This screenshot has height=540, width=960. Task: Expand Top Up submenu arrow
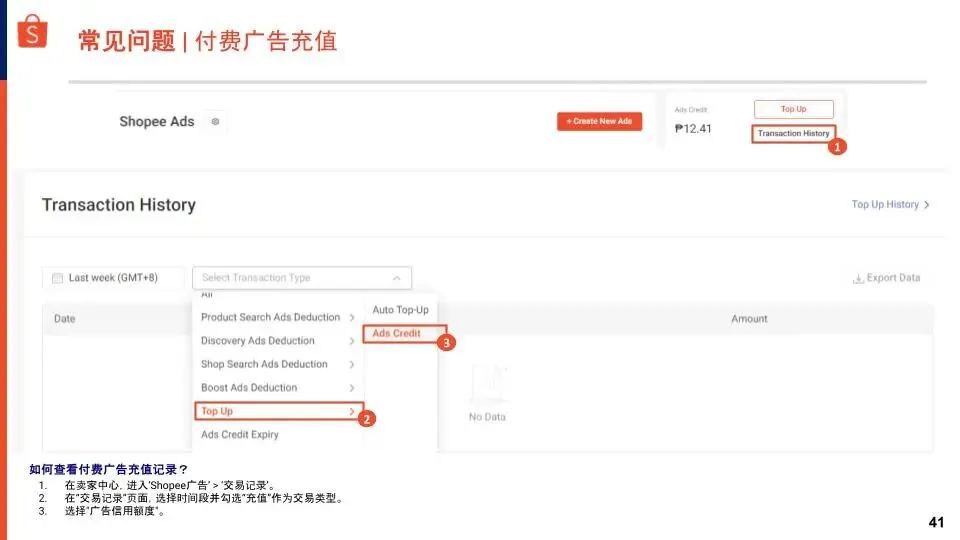pyautogui.click(x=352, y=411)
